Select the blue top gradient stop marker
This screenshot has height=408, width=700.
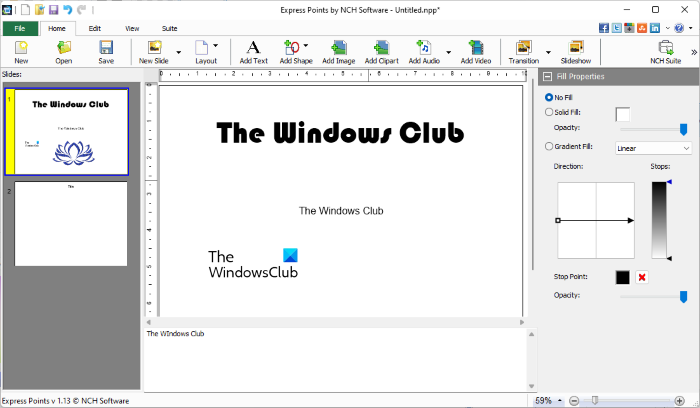point(669,182)
